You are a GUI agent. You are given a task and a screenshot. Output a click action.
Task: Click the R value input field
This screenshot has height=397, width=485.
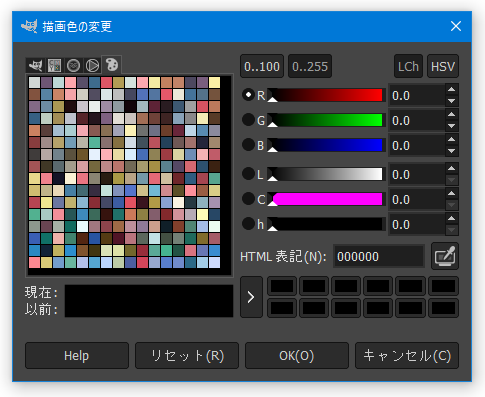click(417, 96)
